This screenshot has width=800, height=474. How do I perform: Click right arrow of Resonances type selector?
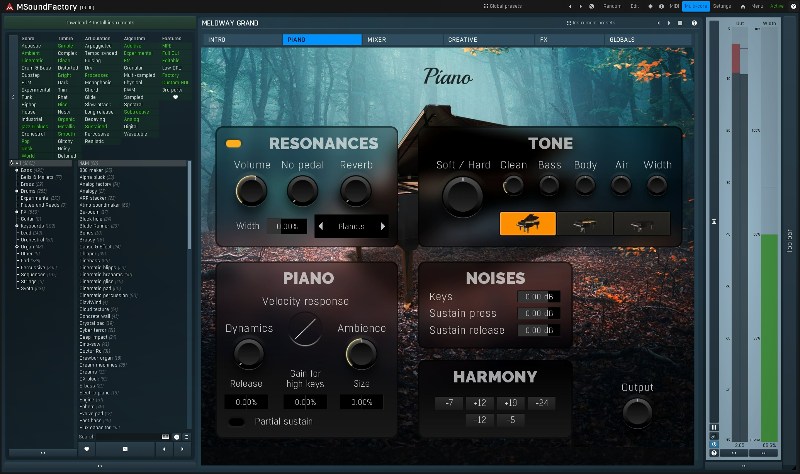click(381, 227)
